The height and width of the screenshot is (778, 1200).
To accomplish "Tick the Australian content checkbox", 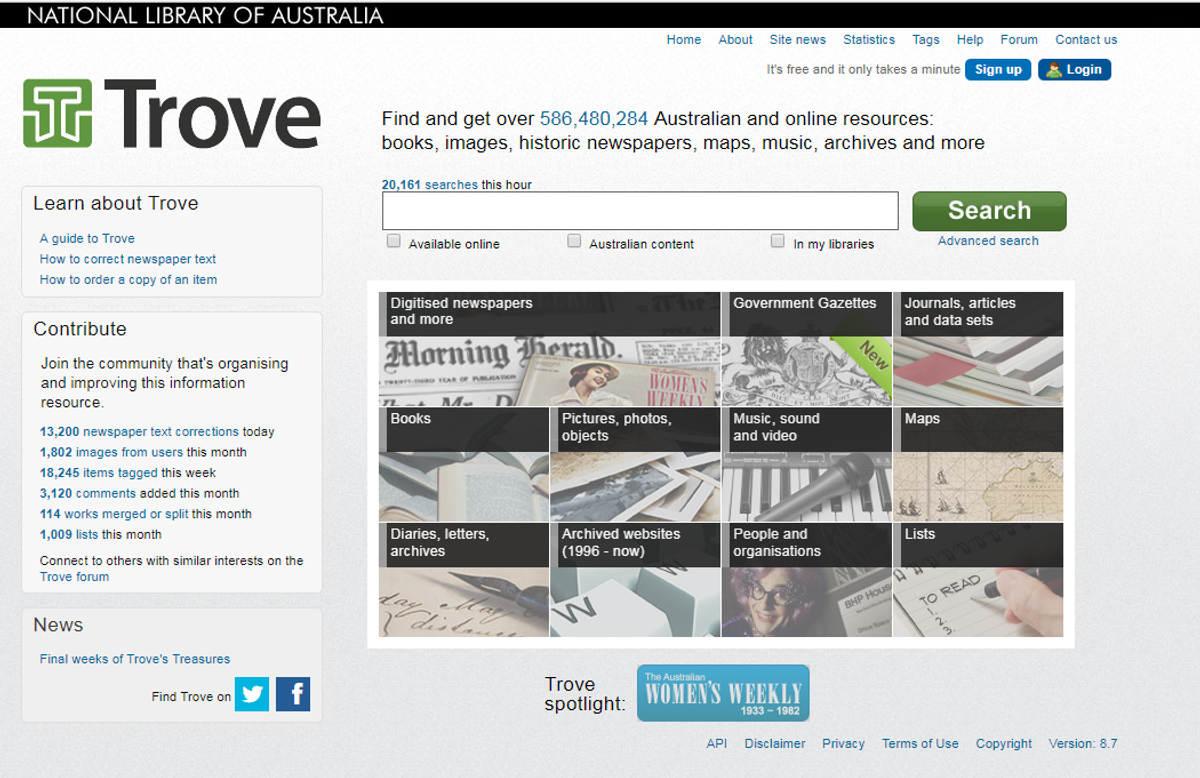I will (x=574, y=241).
